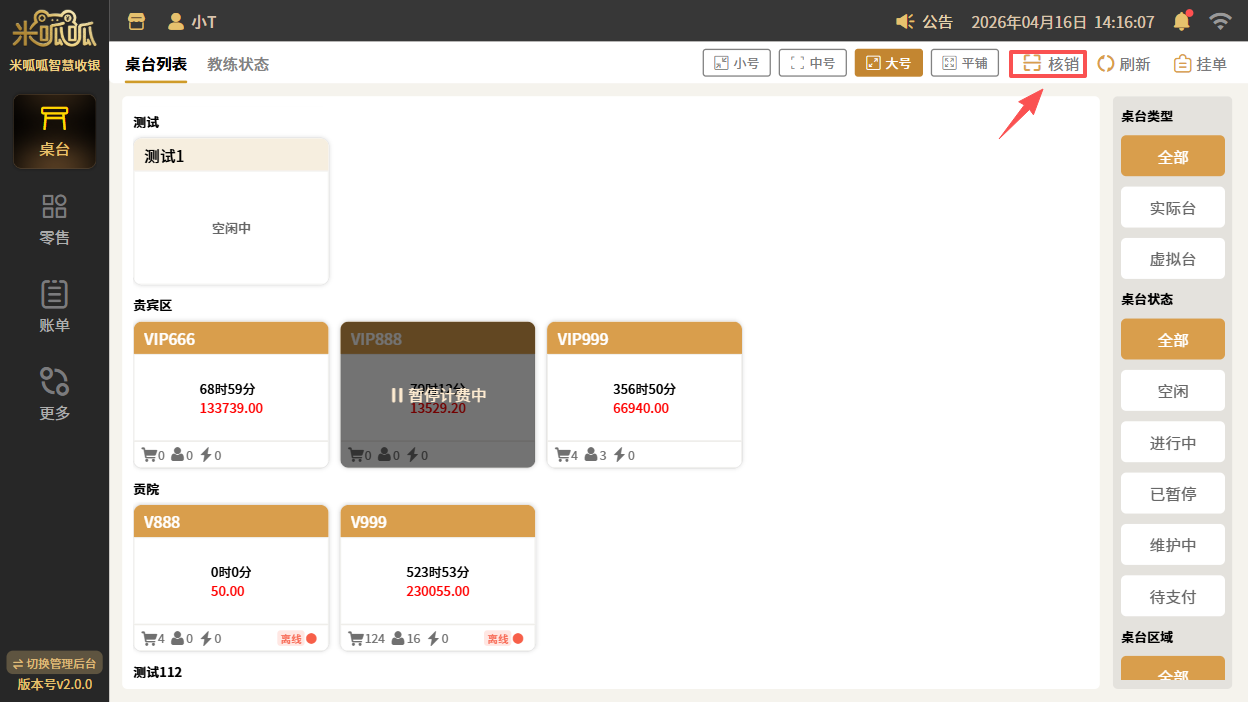Viewport: 1248px width, 702px height.
Task: Go to 账单 bills section
Action: [x=54, y=307]
